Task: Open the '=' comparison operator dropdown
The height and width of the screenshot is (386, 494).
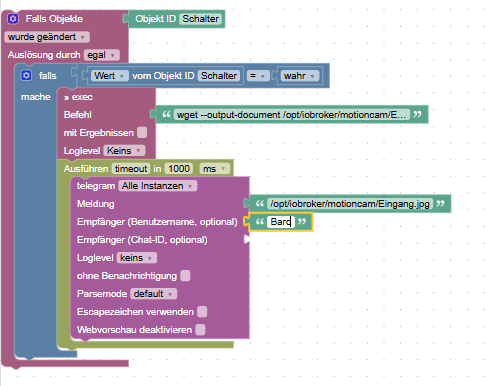Action: coord(258,76)
